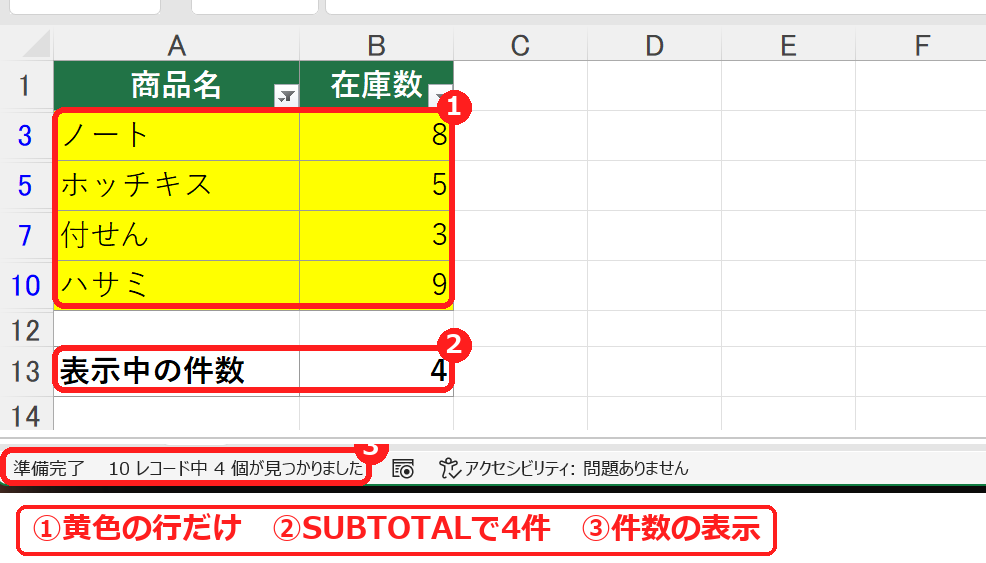The height and width of the screenshot is (563, 986).
Task: Select the ホッチキス cell
Action: point(177,186)
